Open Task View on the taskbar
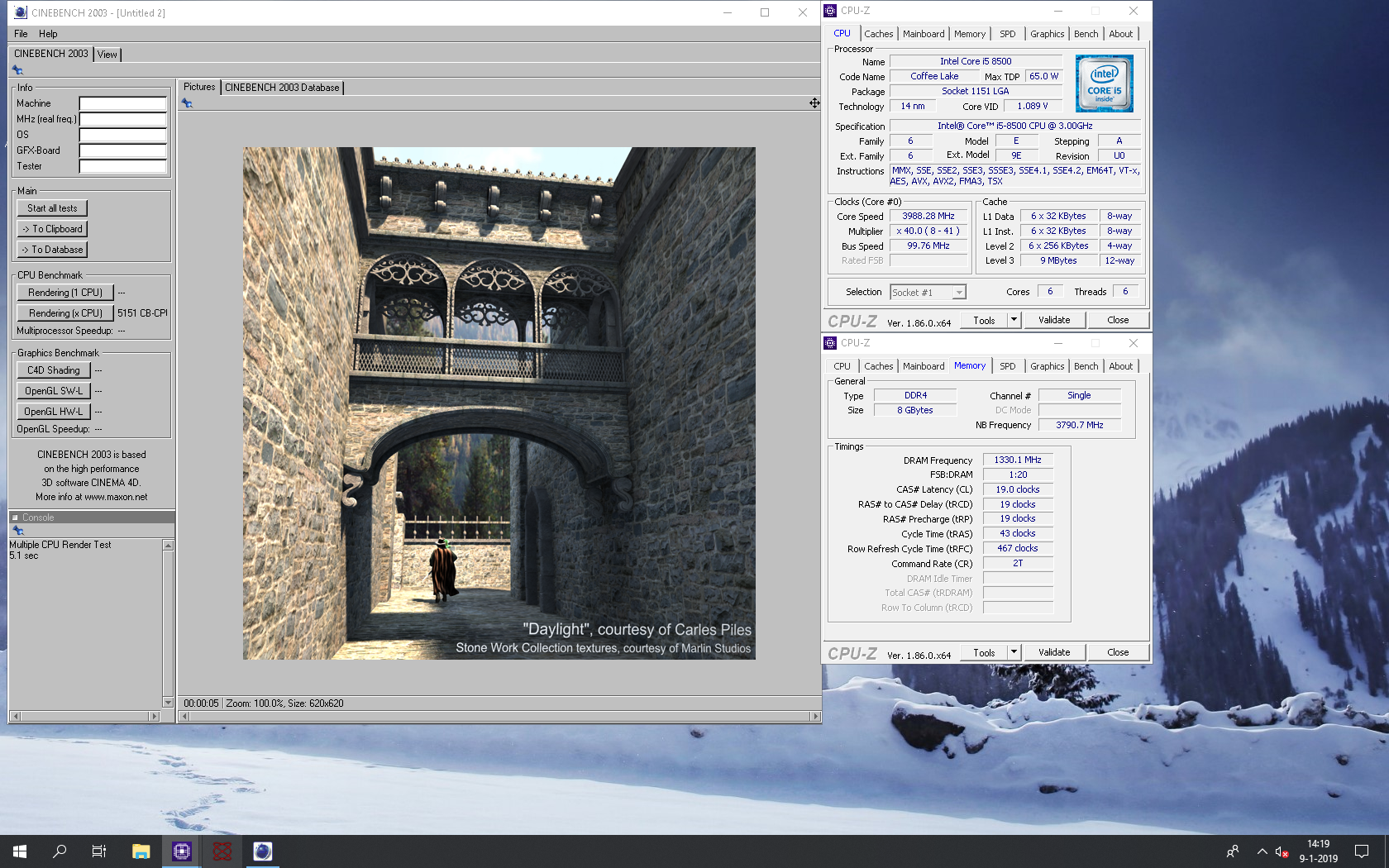1389x868 pixels. coord(99,851)
